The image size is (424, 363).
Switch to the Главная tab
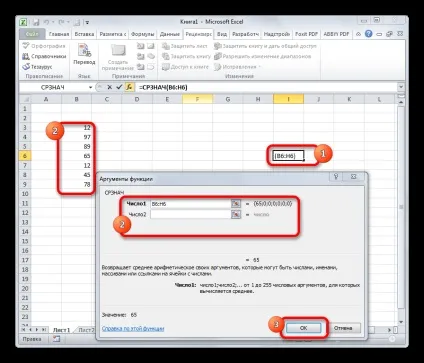[59, 34]
